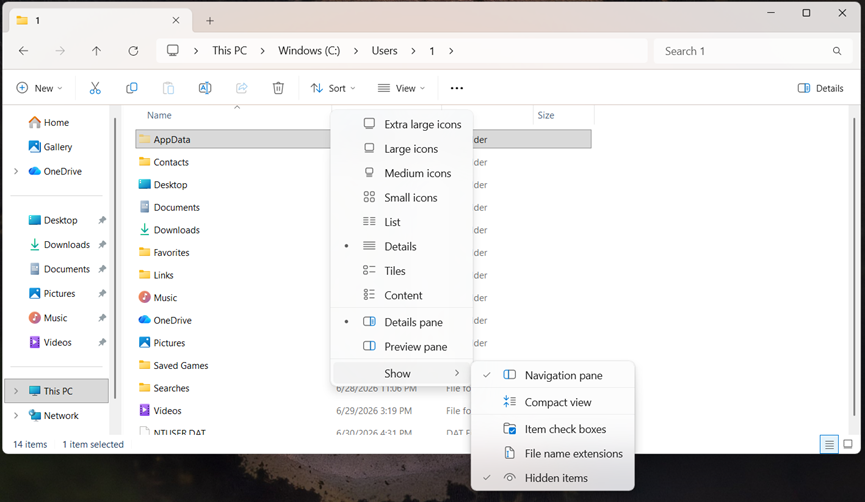This screenshot has height=502, width=865.
Task: Enable File name extensions option
Action: tap(553, 453)
